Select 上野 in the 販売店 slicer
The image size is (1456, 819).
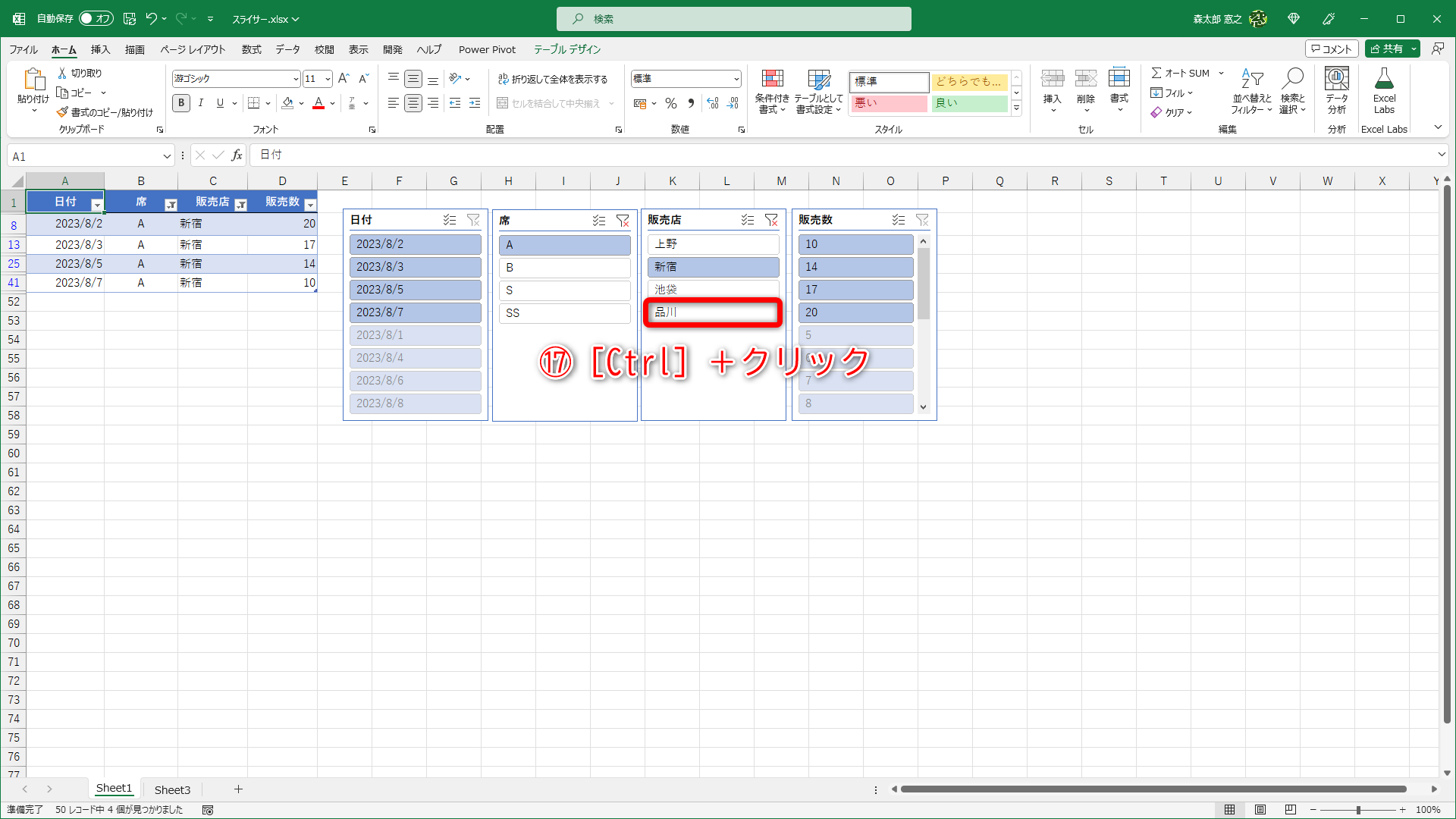coord(713,243)
